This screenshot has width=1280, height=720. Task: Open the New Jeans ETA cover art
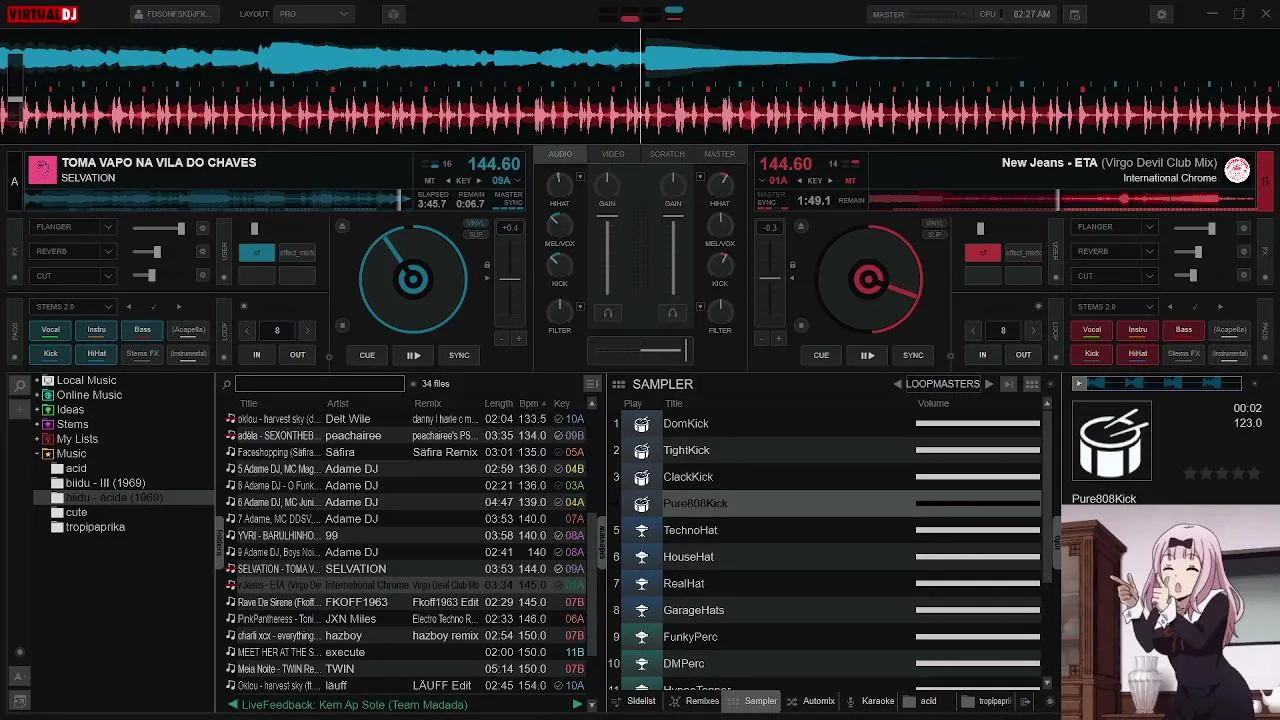tap(1237, 170)
